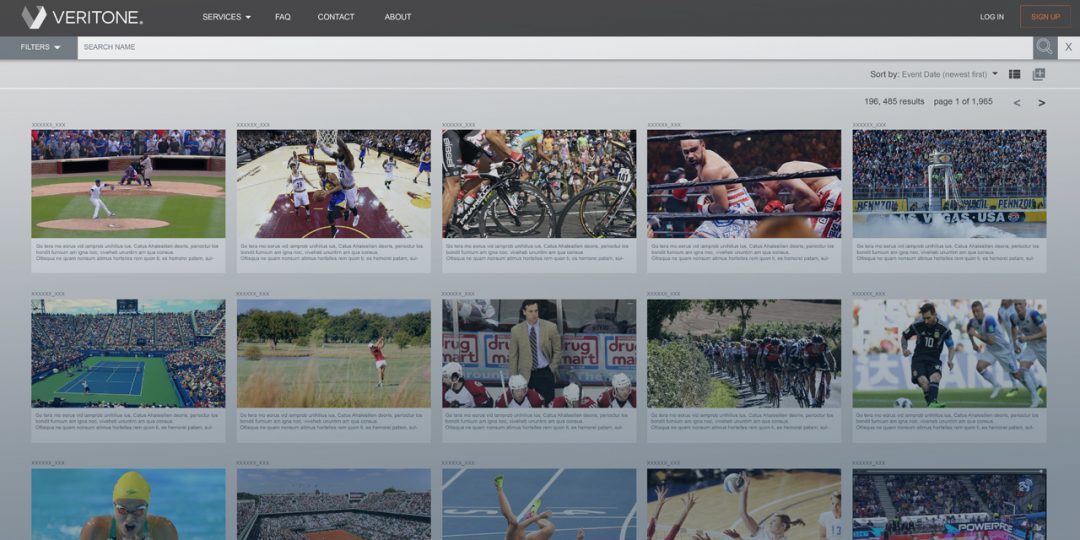This screenshot has height=540, width=1080.
Task: Open the swimmer in yellow cap thumbnail
Action: click(128, 504)
